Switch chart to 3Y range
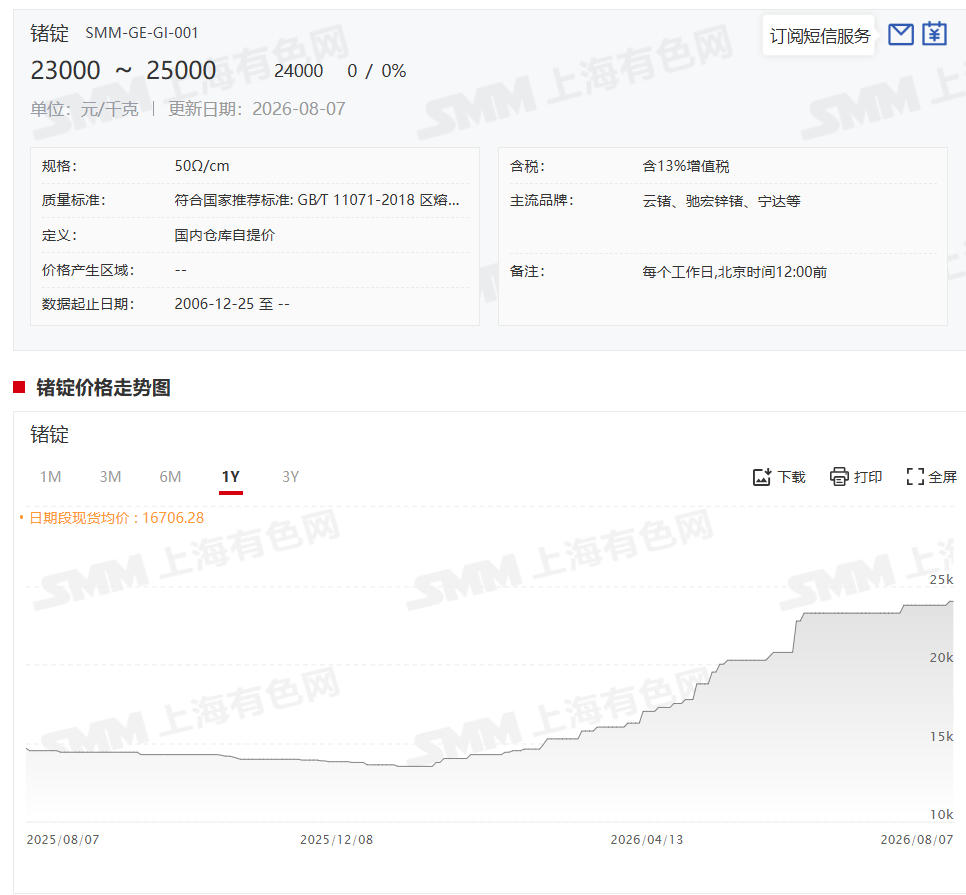 (x=290, y=477)
